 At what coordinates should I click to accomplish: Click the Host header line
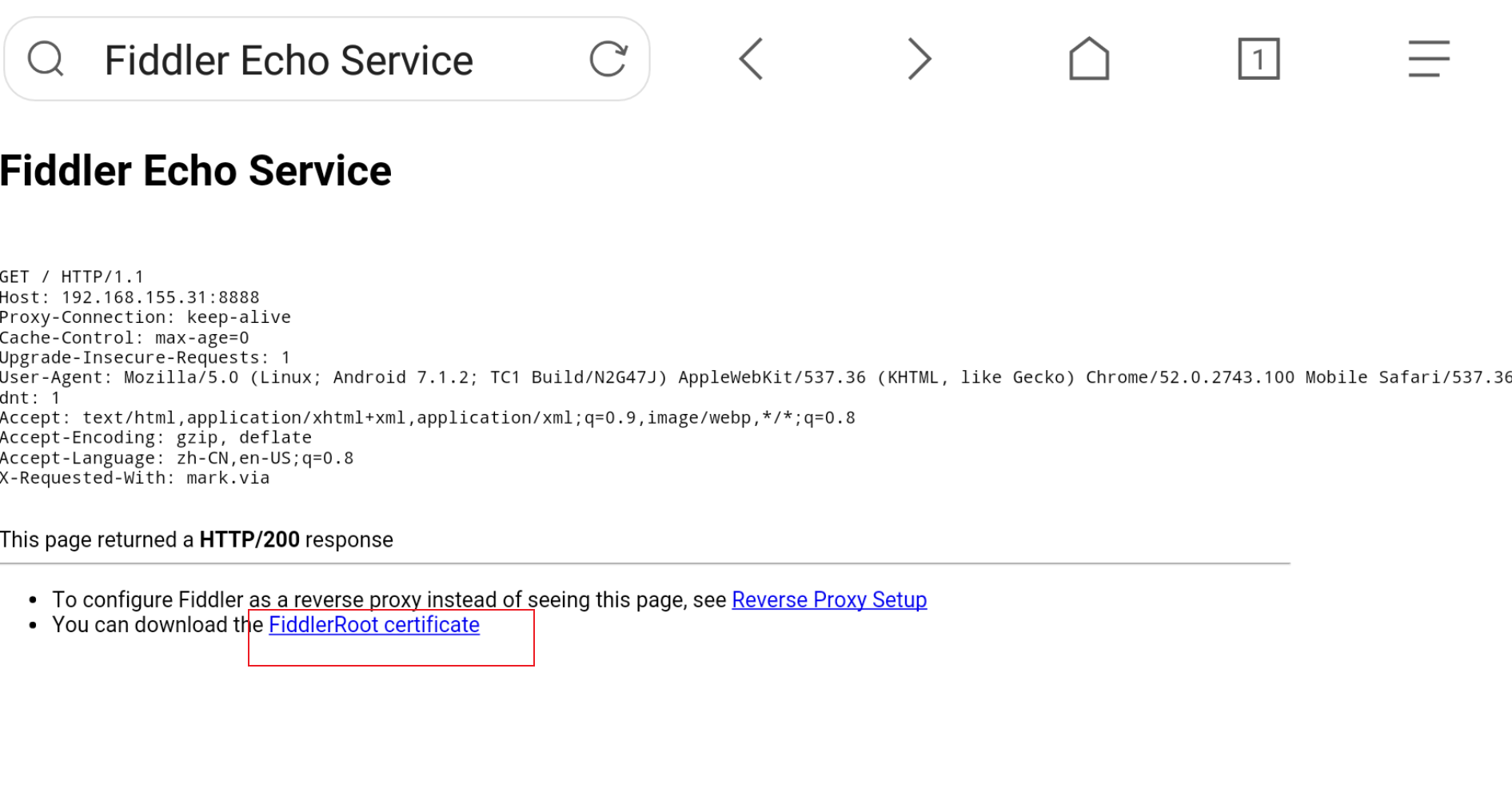pos(130,297)
